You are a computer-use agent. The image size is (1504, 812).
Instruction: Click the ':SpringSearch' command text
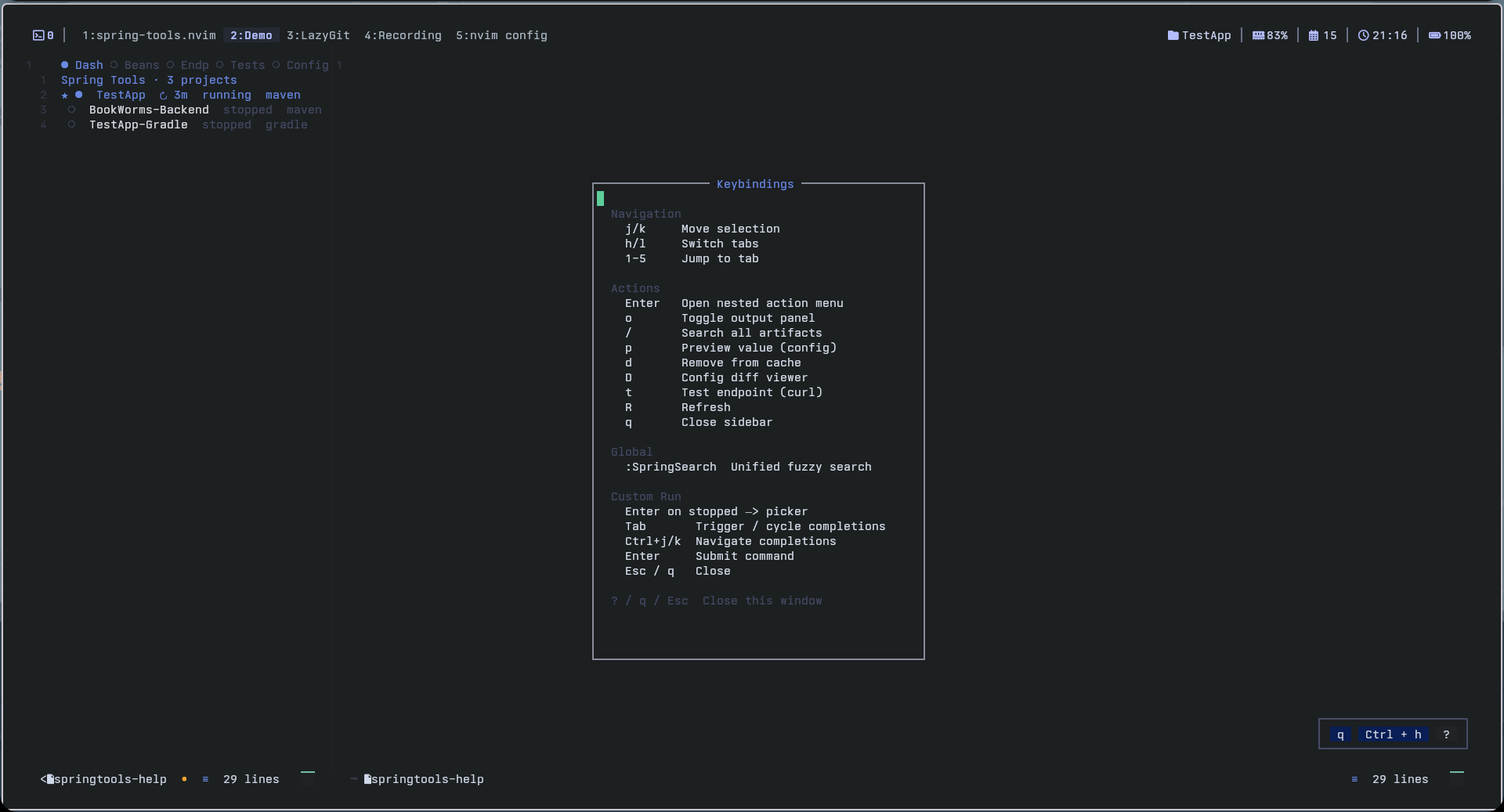[671, 467]
